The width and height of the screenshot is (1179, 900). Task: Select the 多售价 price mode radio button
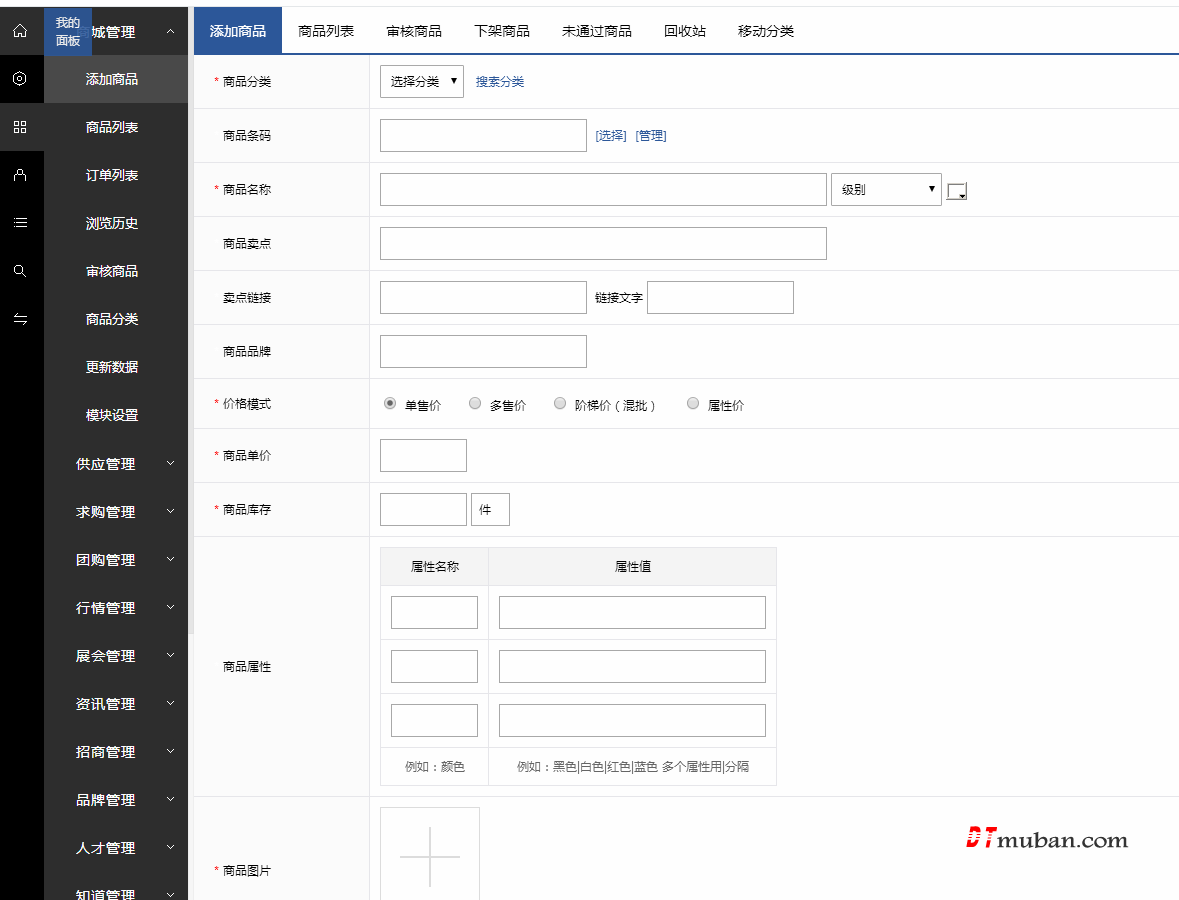pyautogui.click(x=475, y=404)
